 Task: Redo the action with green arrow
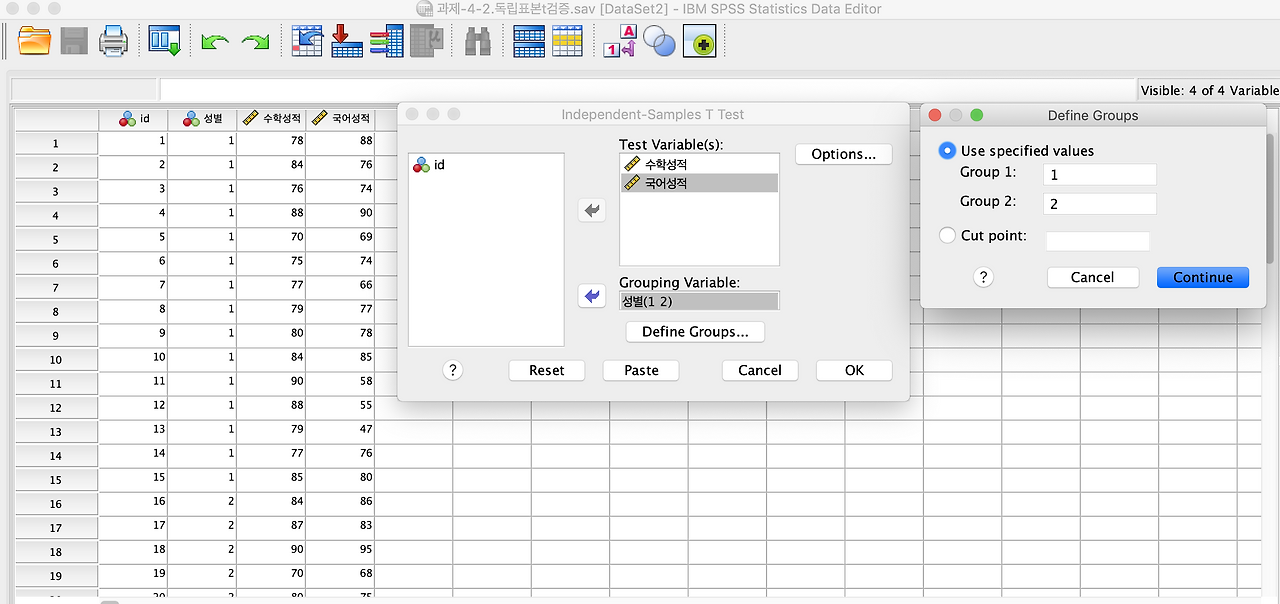[255, 42]
